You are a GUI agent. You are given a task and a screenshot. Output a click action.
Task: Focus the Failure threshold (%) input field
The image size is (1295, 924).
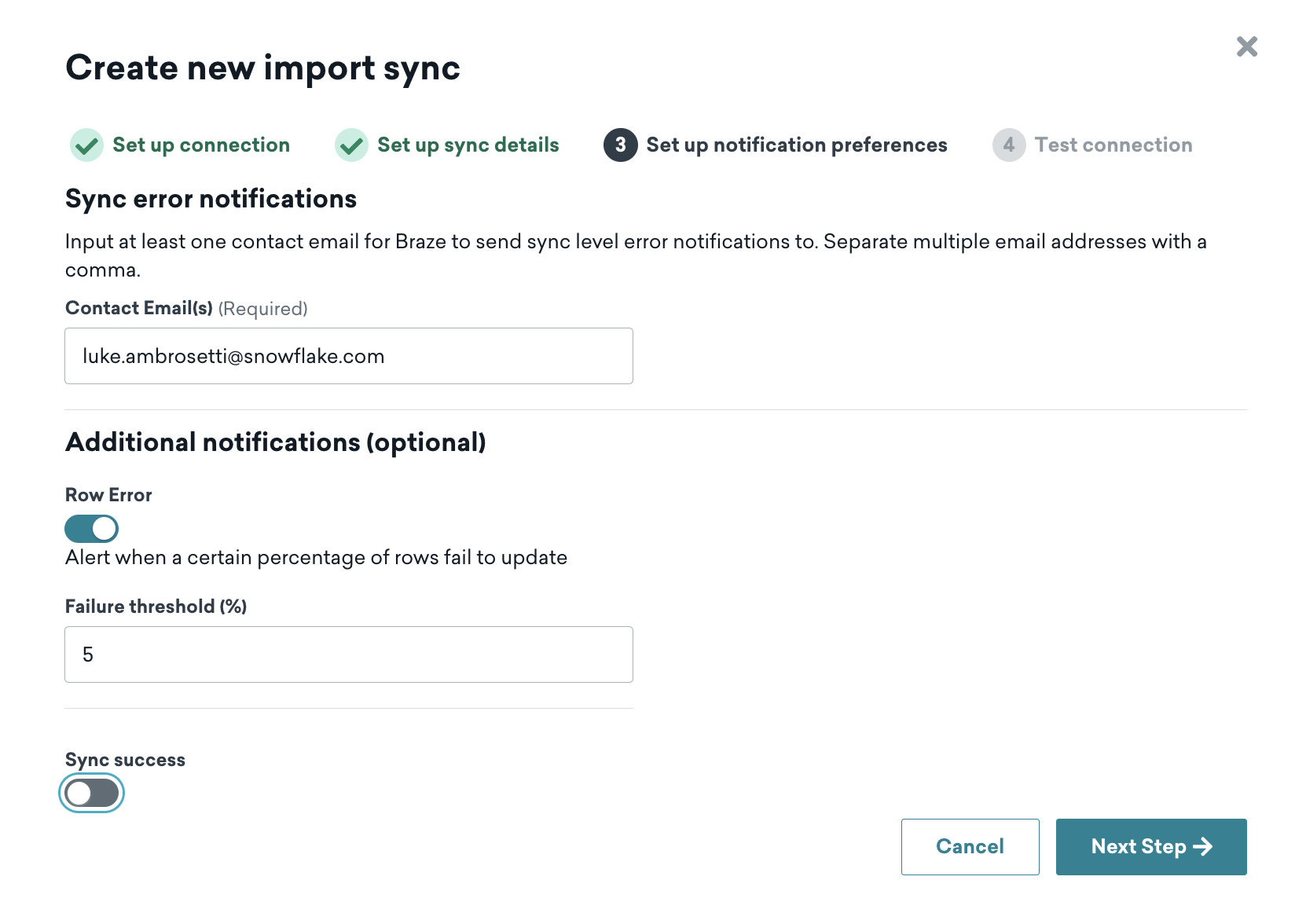pos(348,654)
